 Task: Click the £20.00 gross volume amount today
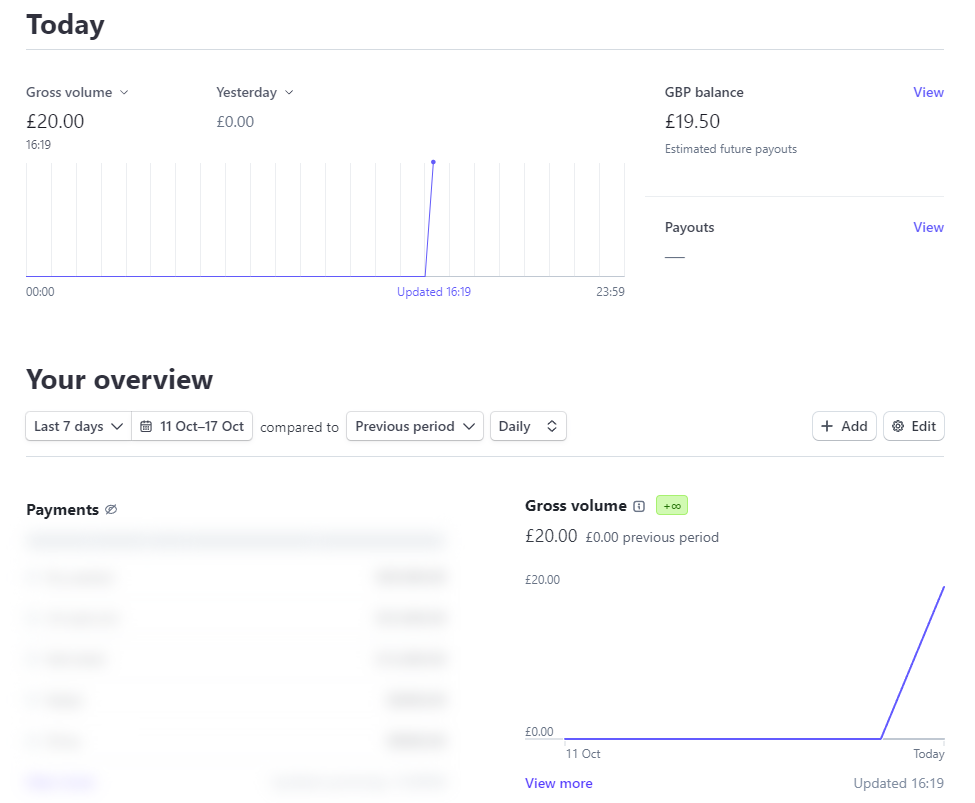pos(55,122)
